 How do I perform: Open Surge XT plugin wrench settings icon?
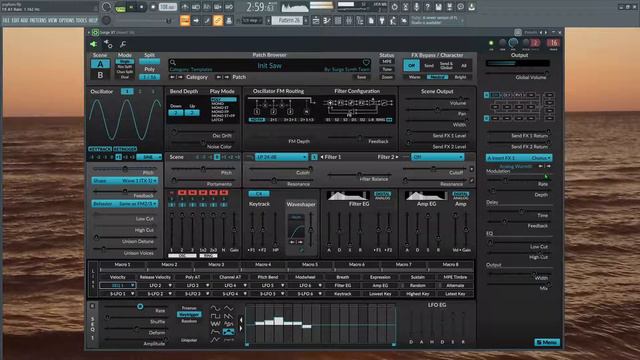(x=123, y=44)
